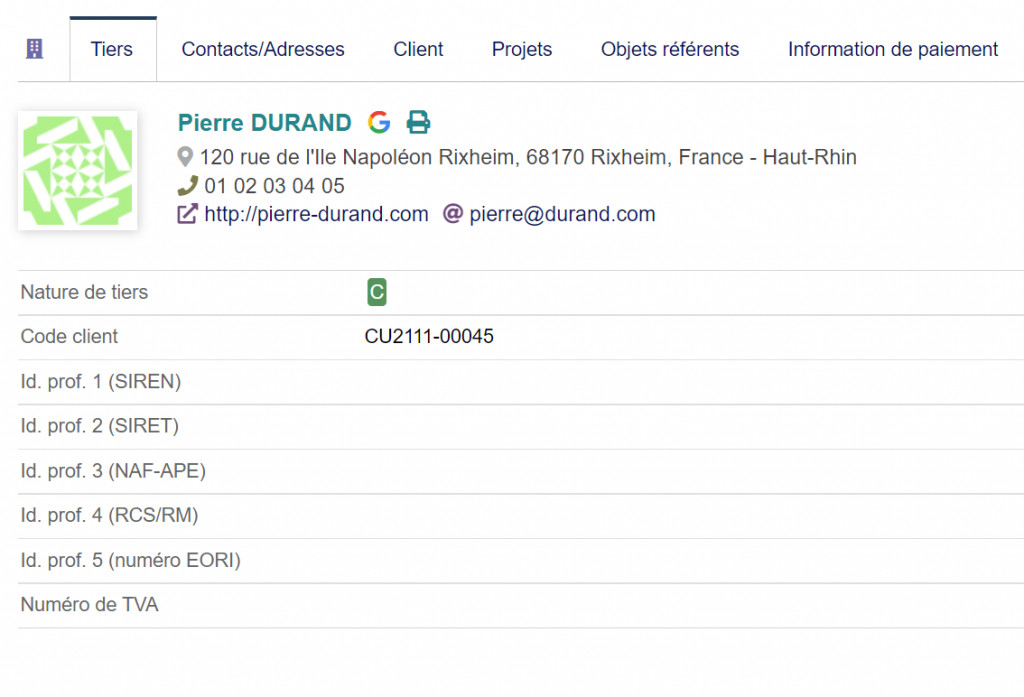Viewport: 1024px width, 697px height.
Task: Click the phone number 01 02 03 04 05
Action: point(274,186)
